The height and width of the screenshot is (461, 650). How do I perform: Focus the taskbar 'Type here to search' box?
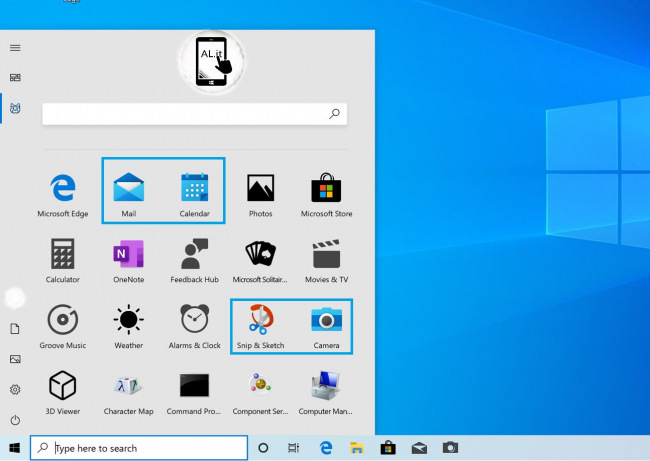pos(139,448)
